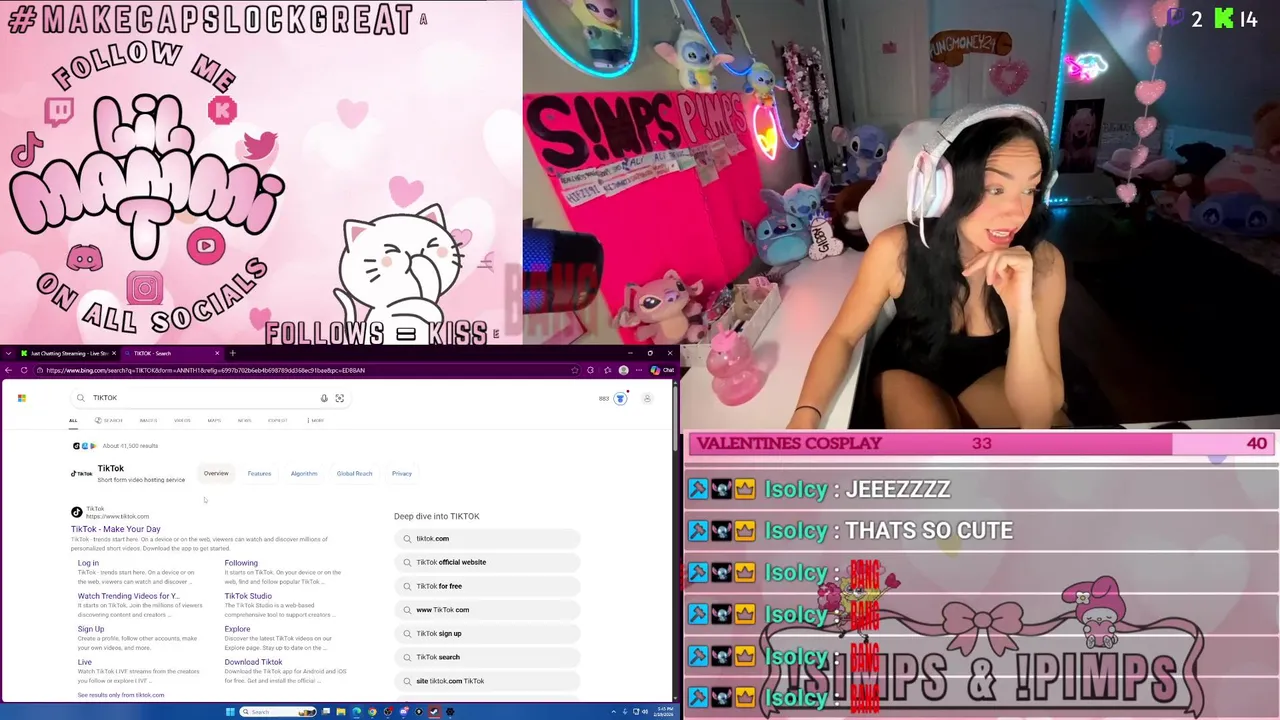
Task: Select the Overview chip for TikTok
Action: pos(216,473)
